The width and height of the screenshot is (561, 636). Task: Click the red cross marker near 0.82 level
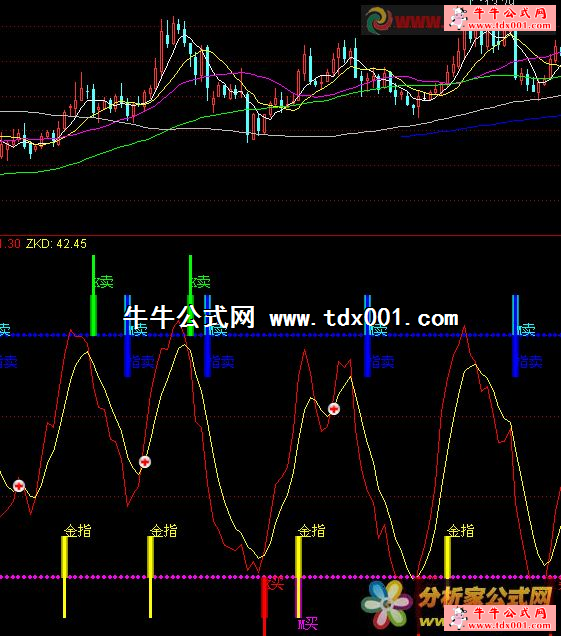click(334, 409)
